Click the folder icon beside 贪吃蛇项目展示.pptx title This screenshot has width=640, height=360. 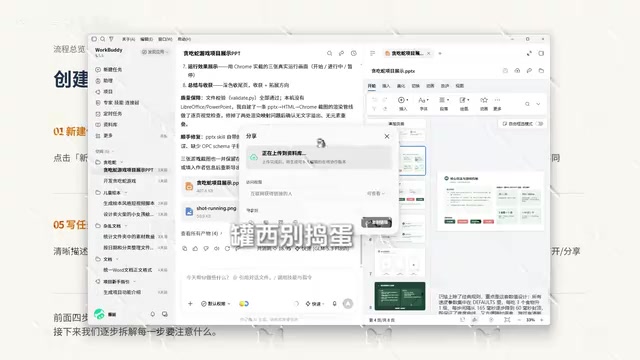click(x=541, y=71)
